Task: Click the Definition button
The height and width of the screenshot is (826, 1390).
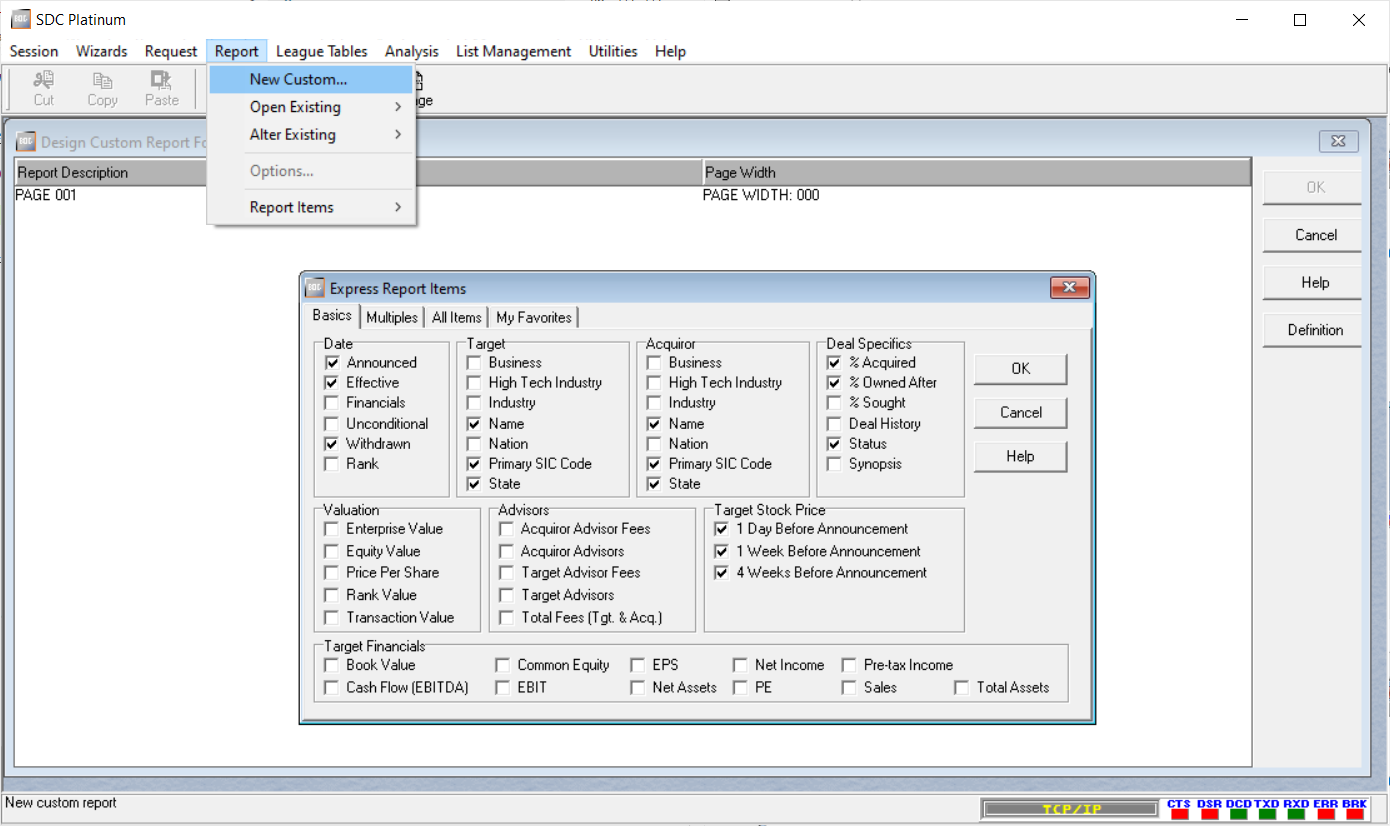Action: click(x=1314, y=330)
